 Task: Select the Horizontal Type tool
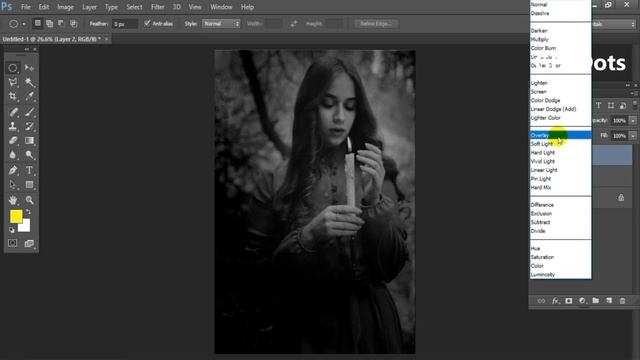tap(29, 170)
